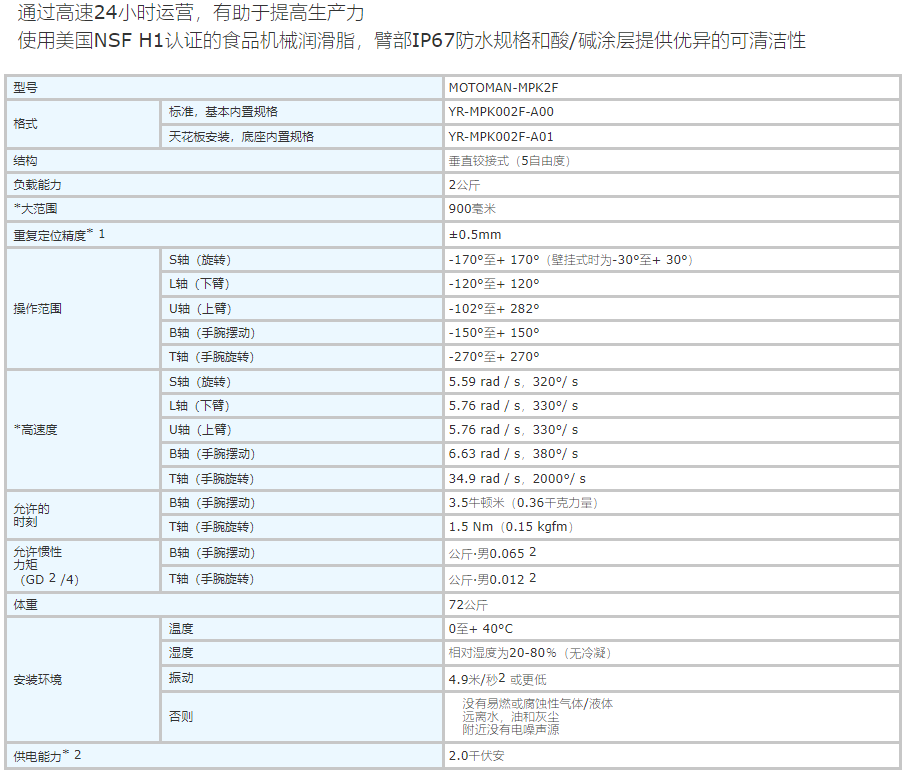Viewport: 914px width, 780px height.
Task: Click the 体重 row label
Action: coord(26,605)
